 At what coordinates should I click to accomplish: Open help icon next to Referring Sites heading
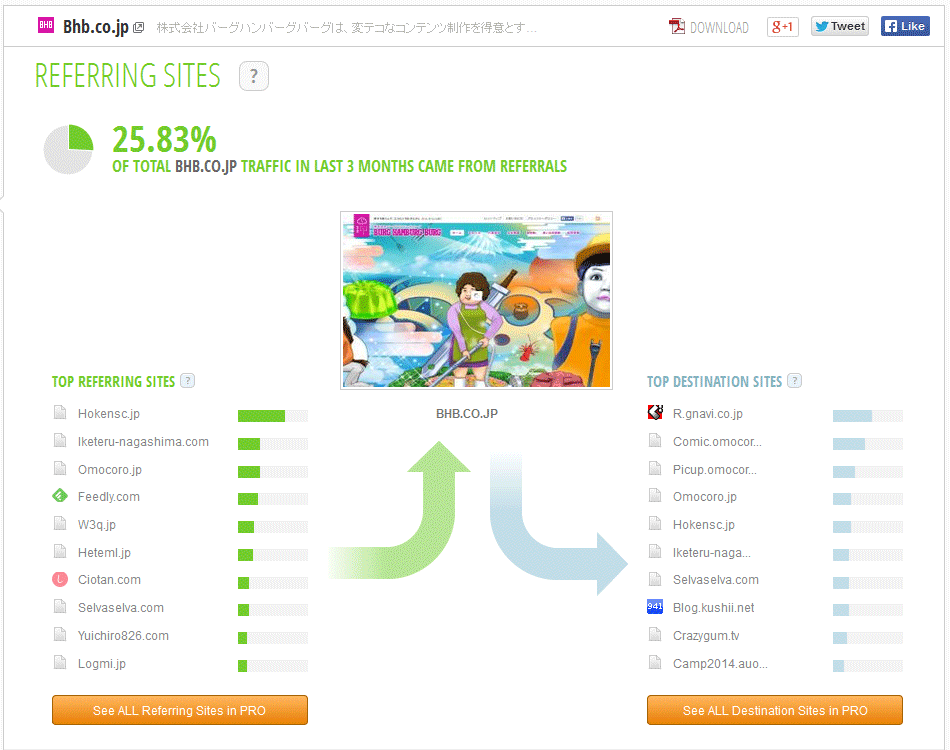click(254, 76)
